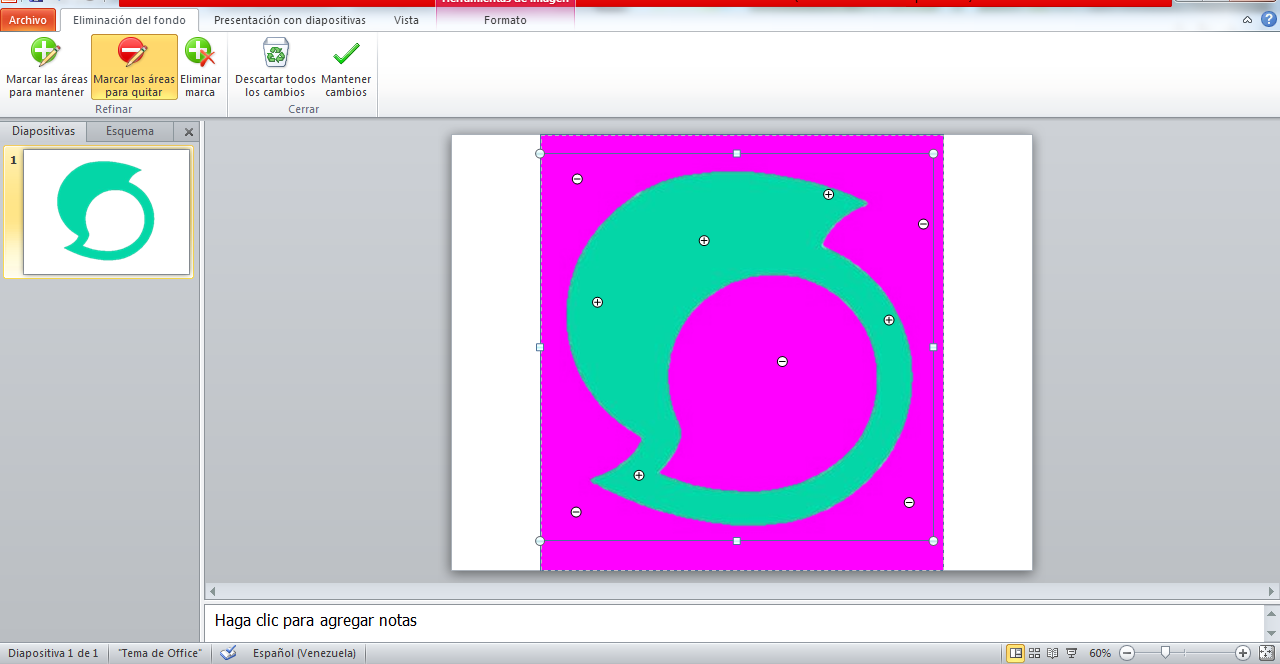Switch to Slide Sorter view icon

[x=1035, y=653]
